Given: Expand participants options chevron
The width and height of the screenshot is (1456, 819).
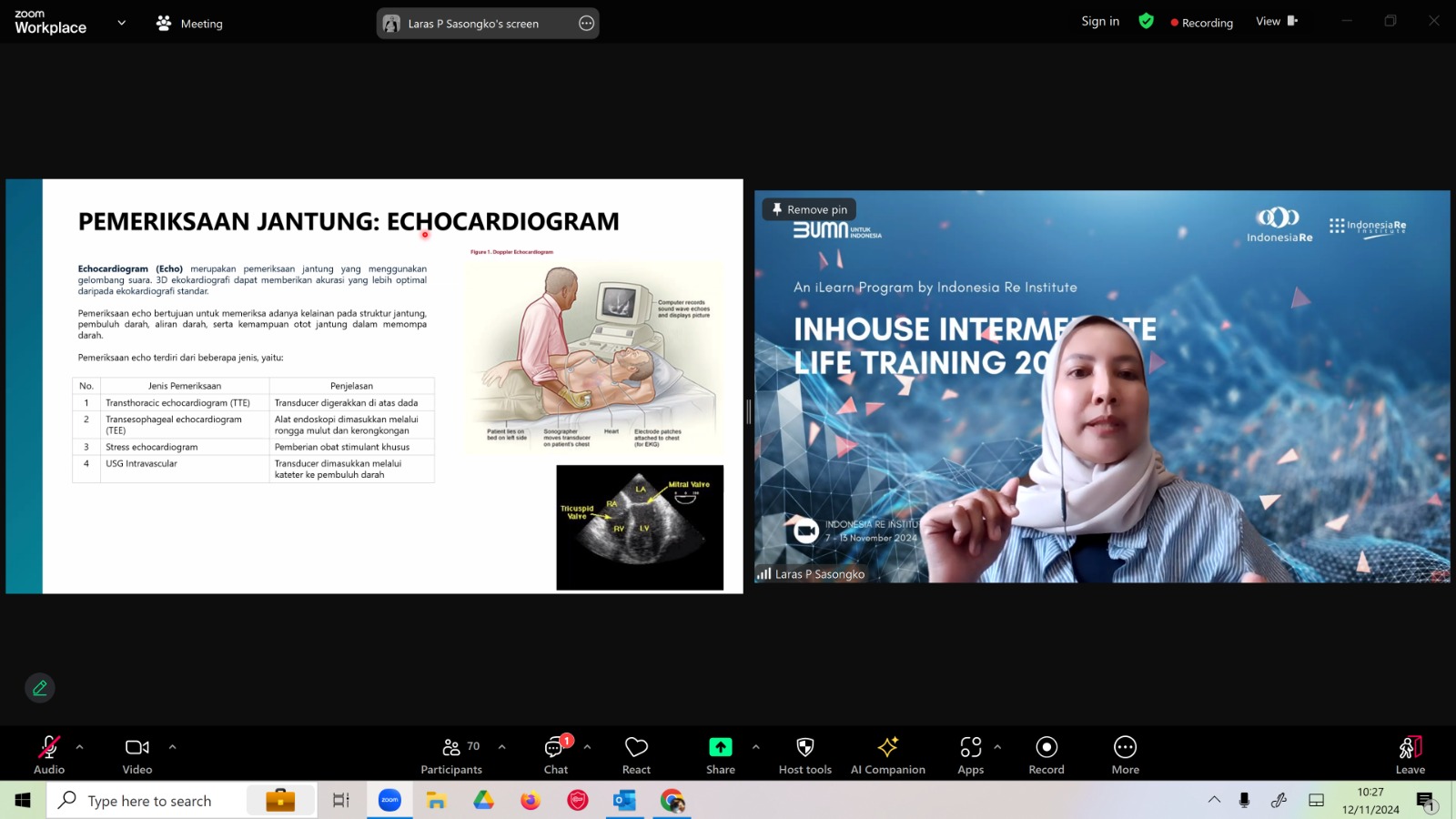Looking at the screenshot, I should pos(501,746).
